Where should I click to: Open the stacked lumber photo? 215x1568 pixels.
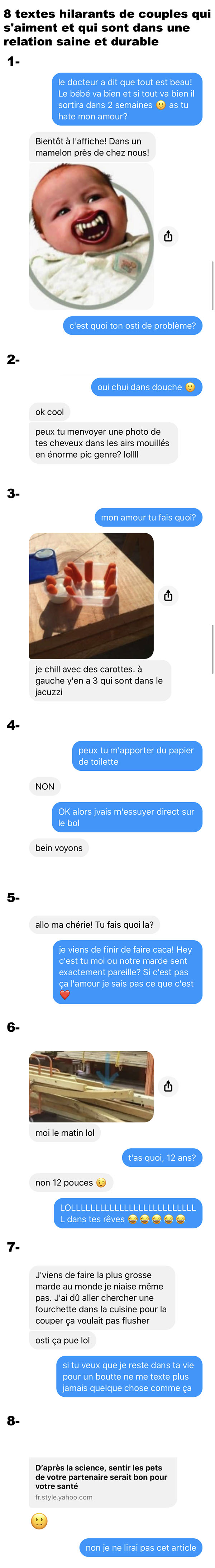click(91, 1086)
